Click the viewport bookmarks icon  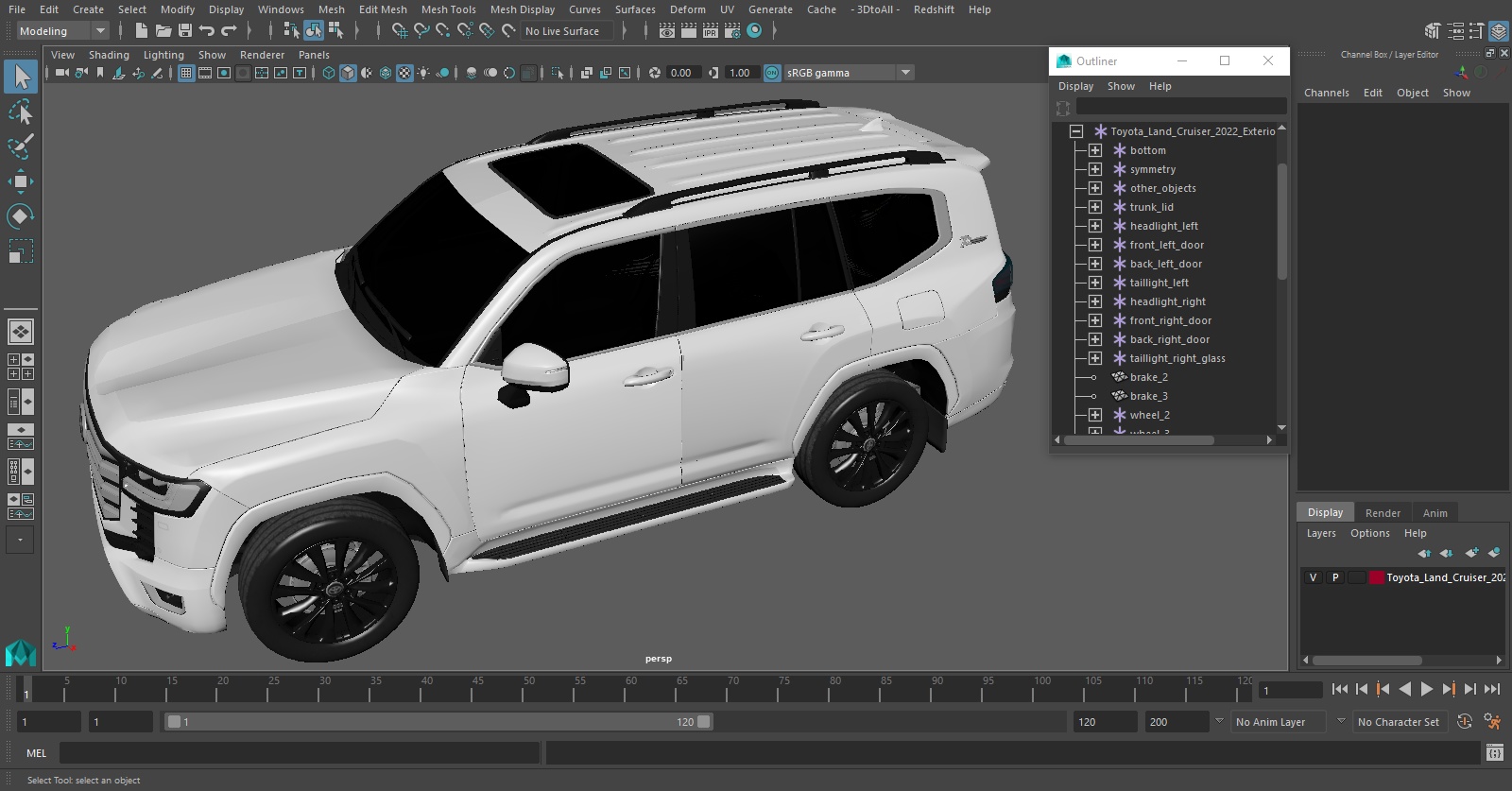point(100,73)
